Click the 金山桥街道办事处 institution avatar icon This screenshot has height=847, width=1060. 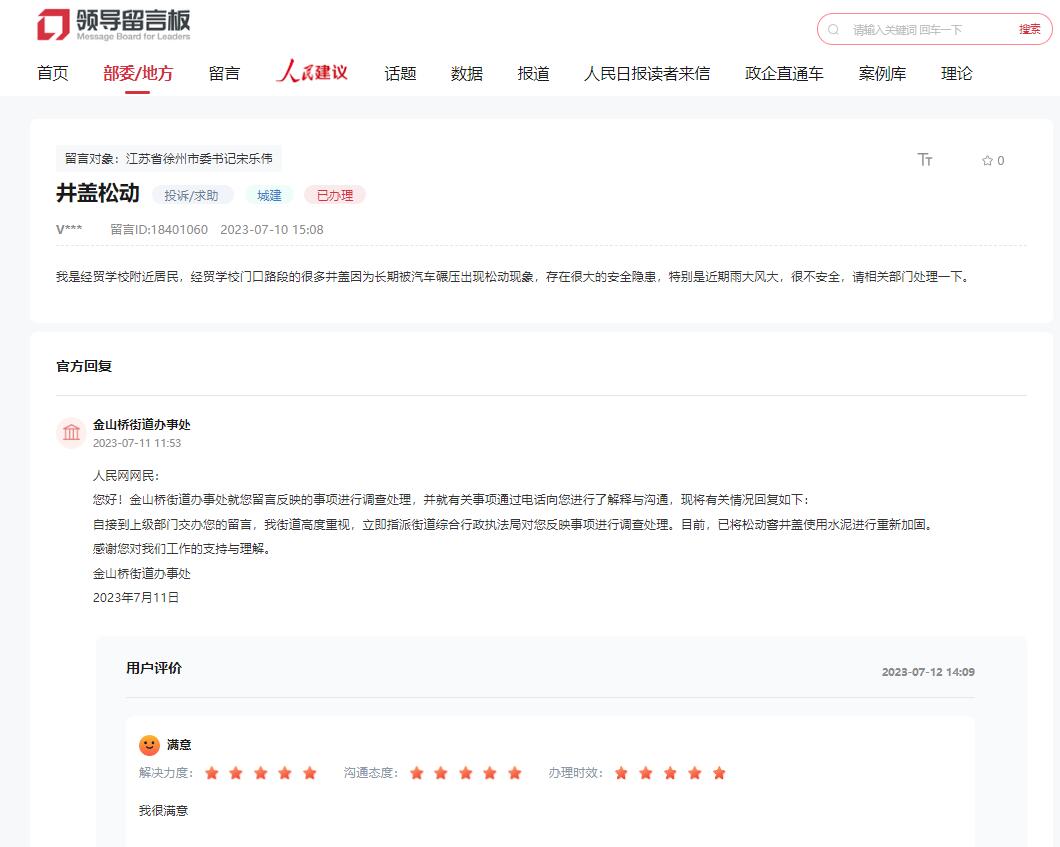(72, 432)
